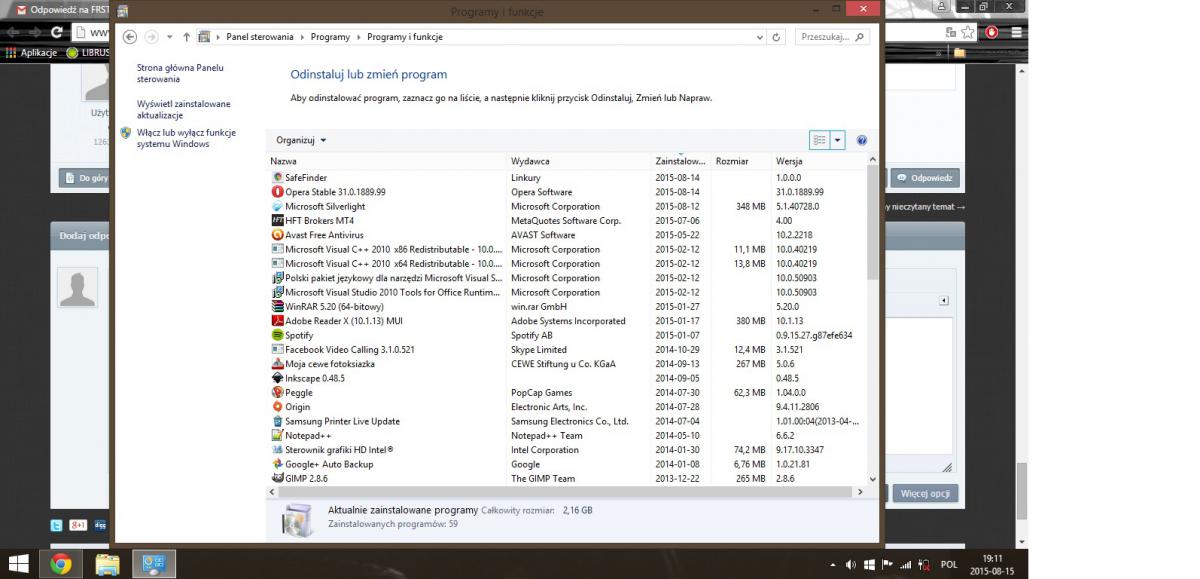The height and width of the screenshot is (579, 1200).
Task: Expand arrow after Panel sterowania breadcrumb
Action: (302, 37)
